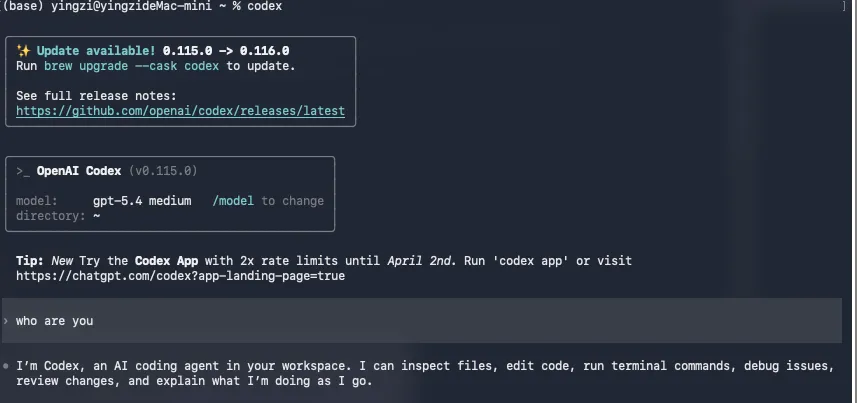Click the bullet dot before Codex's reply
857x403 pixels.
pyautogui.click(x=6, y=366)
